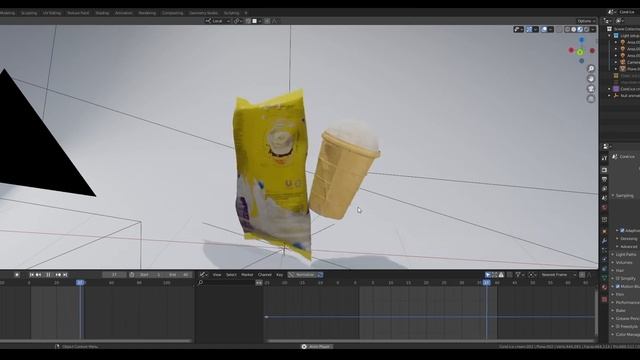Switch to material preview shading

point(580,29)
